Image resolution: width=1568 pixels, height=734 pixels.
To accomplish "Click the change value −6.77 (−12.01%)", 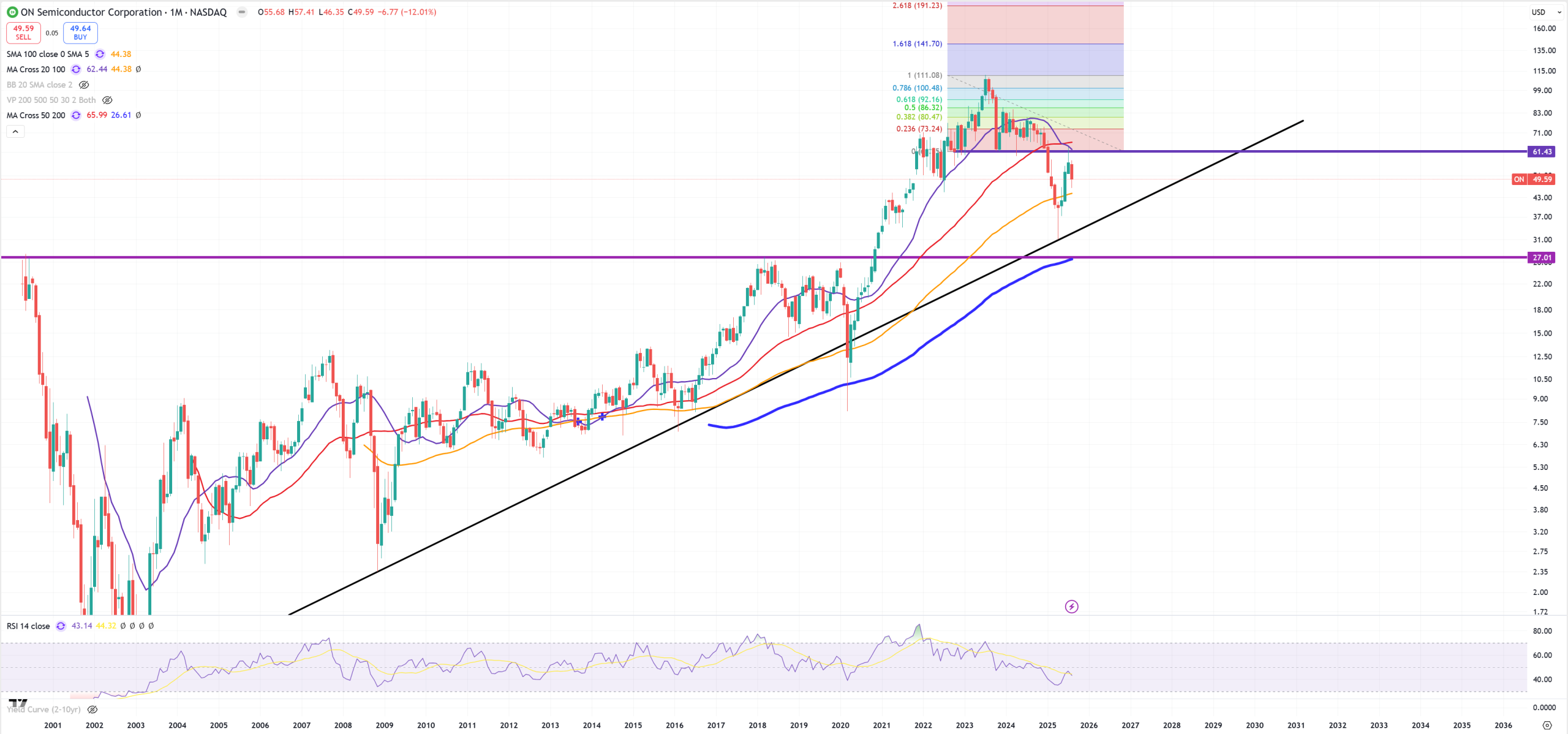I will (x=405, y=12).
